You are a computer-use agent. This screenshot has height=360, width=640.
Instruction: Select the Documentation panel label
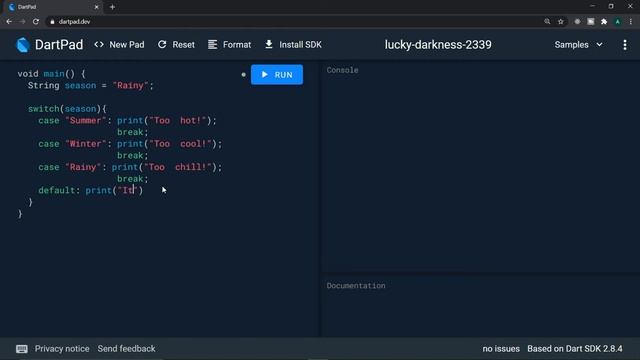pyautogui.click(x=356, y=286)
